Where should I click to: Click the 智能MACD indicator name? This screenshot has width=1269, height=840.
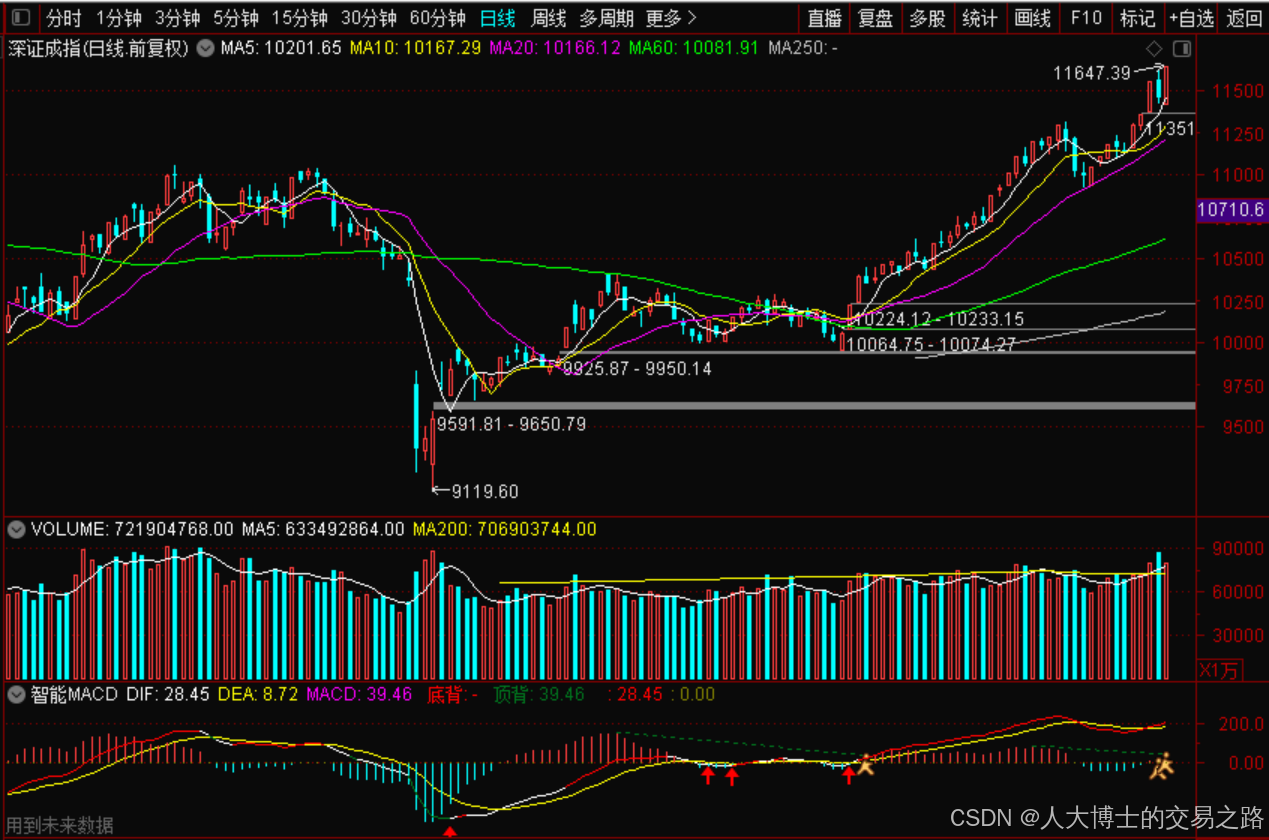point(74,694)
